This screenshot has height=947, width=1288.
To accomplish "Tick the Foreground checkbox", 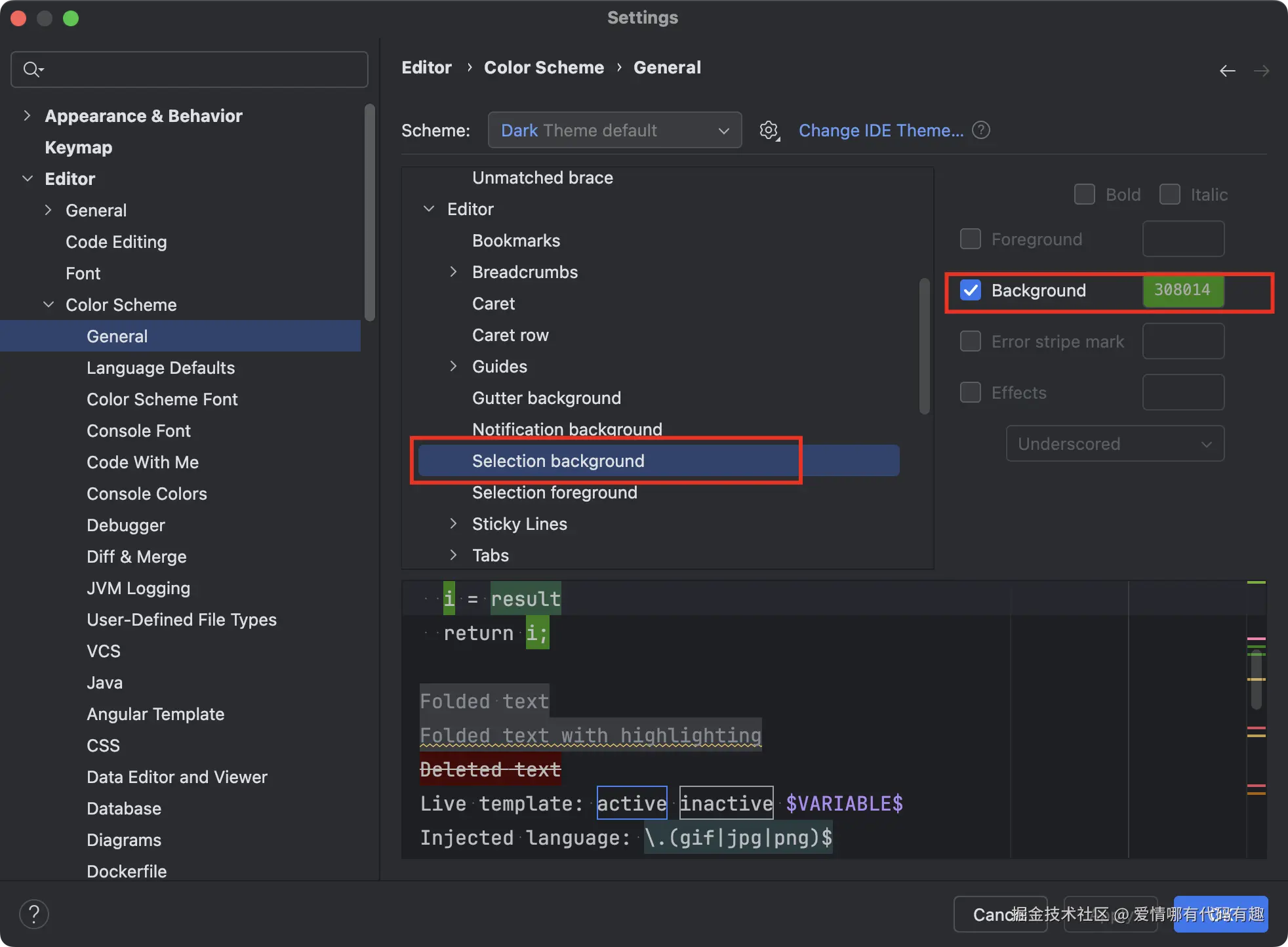I will coord(971,239).
